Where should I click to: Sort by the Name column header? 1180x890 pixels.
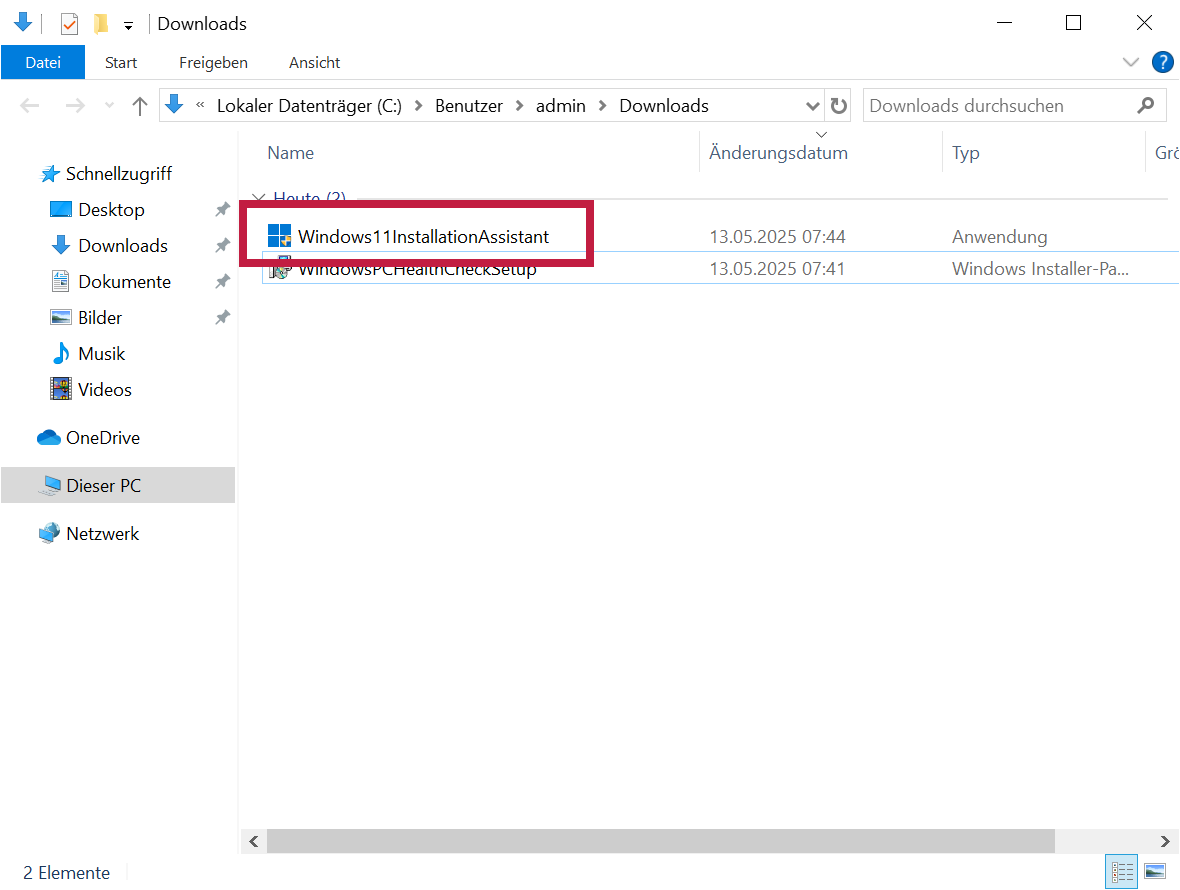click(290, 153)
